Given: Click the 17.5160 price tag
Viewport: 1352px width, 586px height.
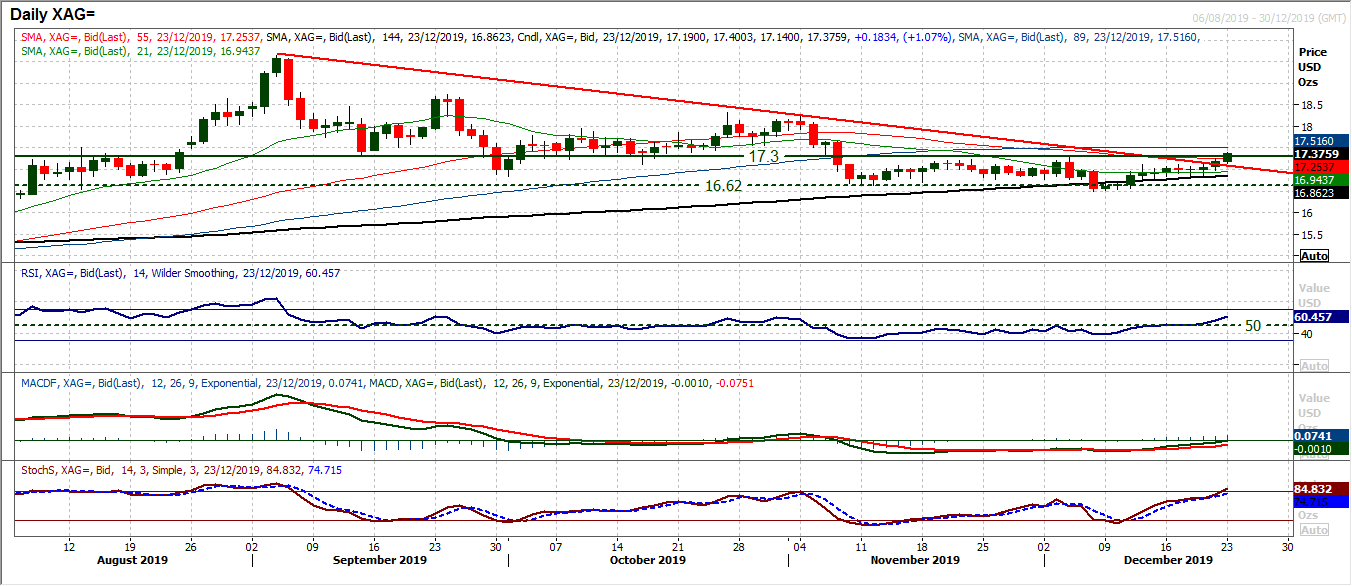Looking at the screenshot, I should point(1319,142).
